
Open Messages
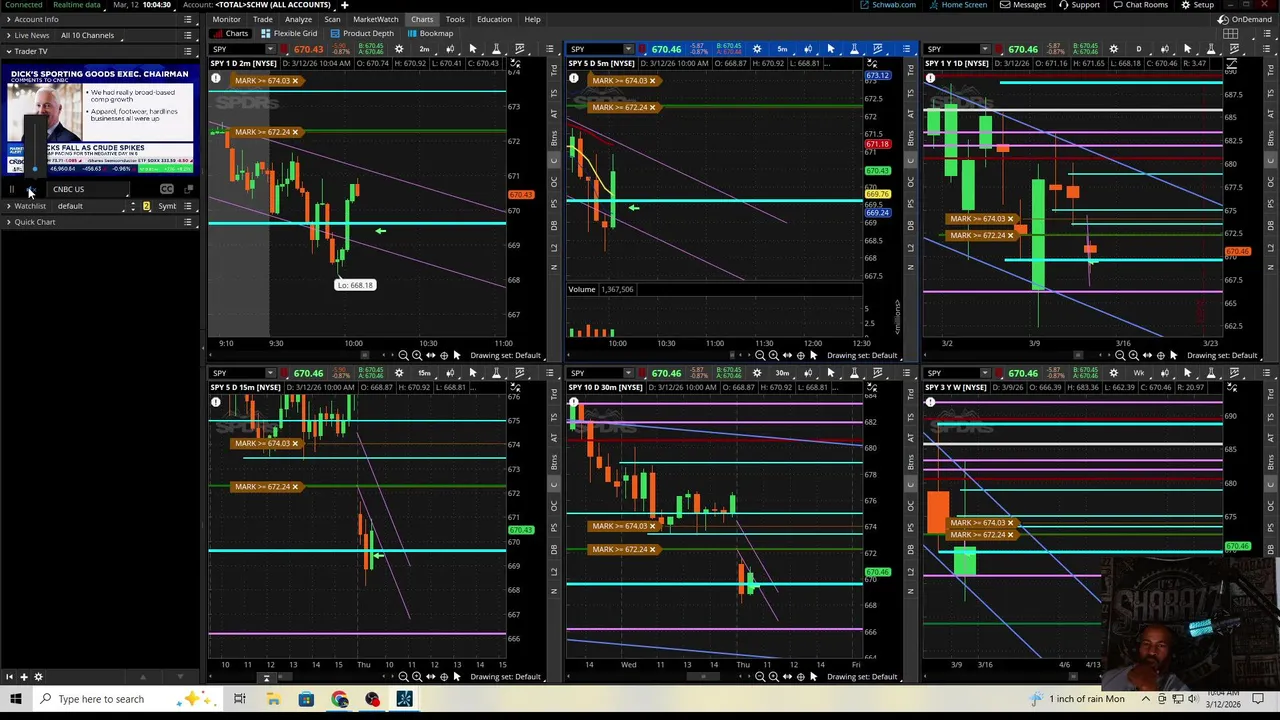[x=1024, y=5]
